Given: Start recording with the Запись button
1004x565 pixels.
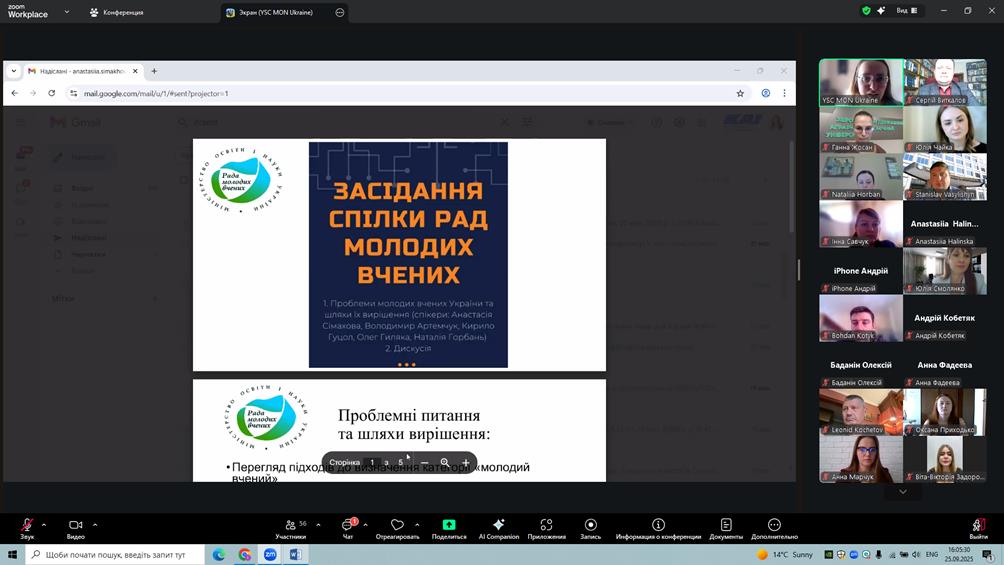Looking at the screenshot, I should pyautogui.click(x=590, y=526).
